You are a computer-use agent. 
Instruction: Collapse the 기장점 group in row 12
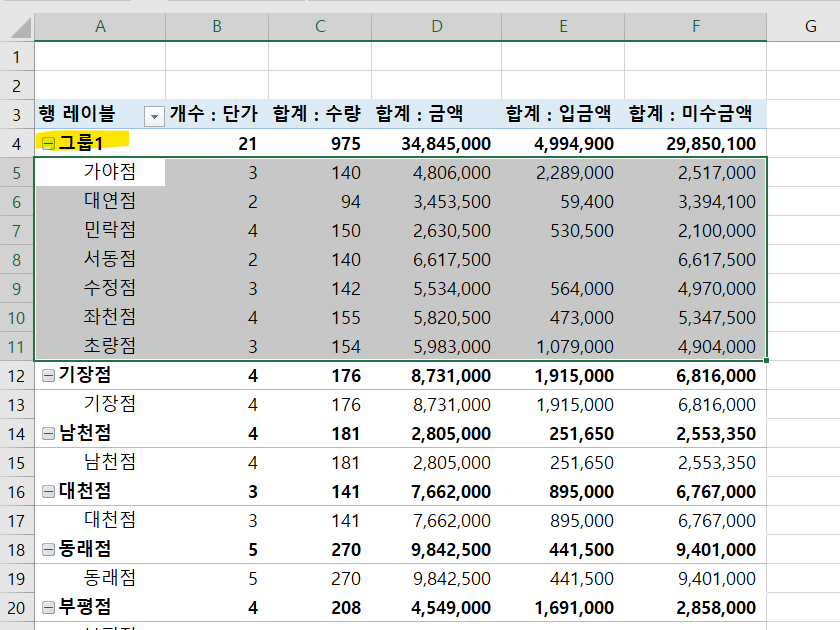point(48,376)
